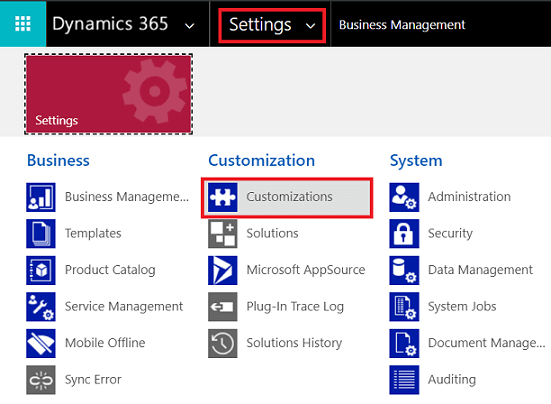This screenshot has width=551, height=404.
Task: Click the Data Management icon
Action: (x=404, y=270)
